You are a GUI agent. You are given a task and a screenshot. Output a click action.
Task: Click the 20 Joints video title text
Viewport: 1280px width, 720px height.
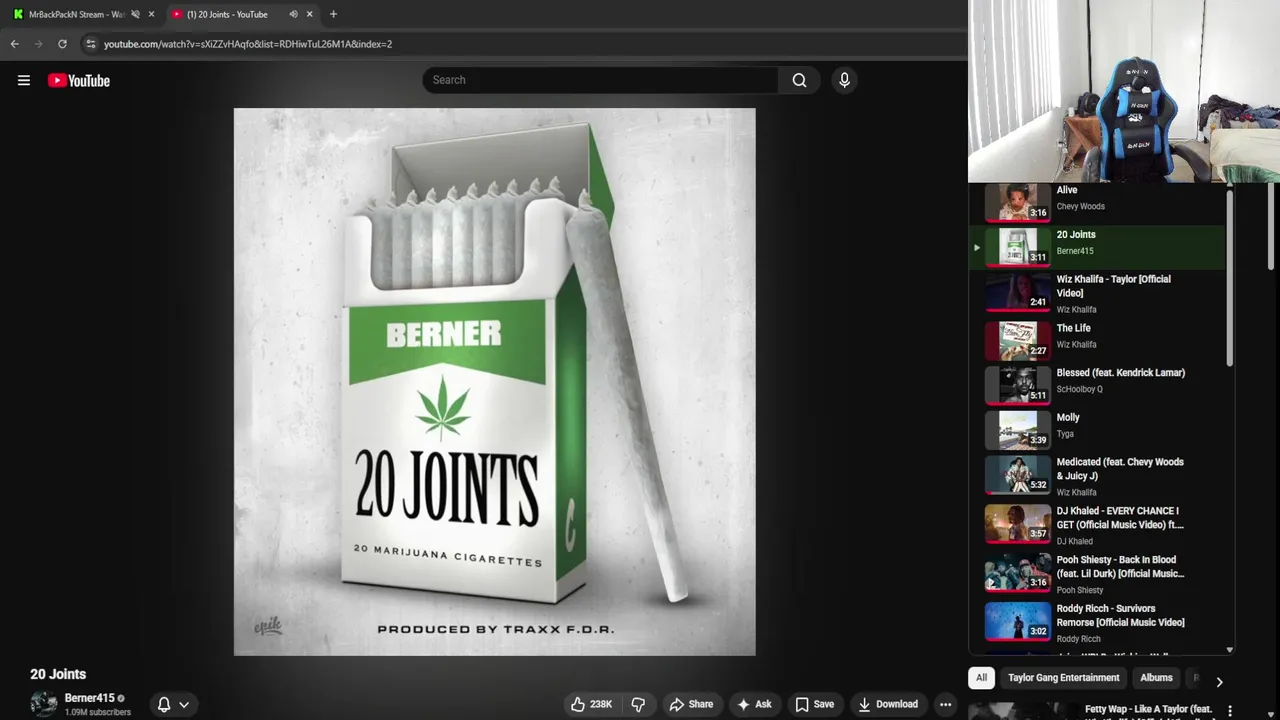58,674
